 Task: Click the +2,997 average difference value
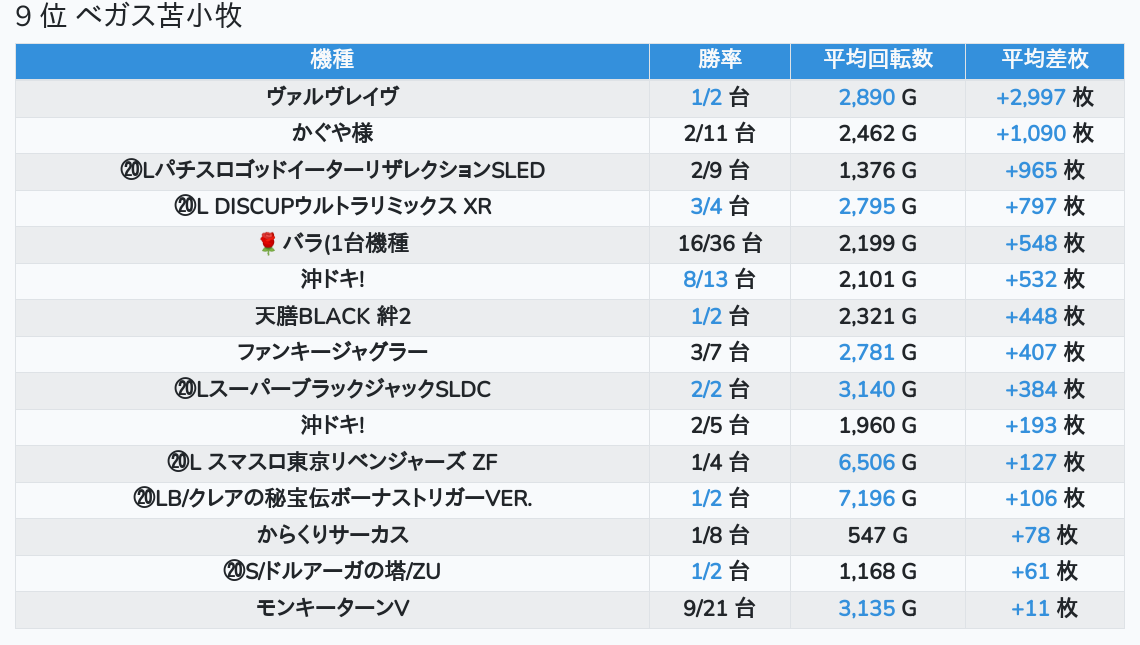[x=1030, y=97]
